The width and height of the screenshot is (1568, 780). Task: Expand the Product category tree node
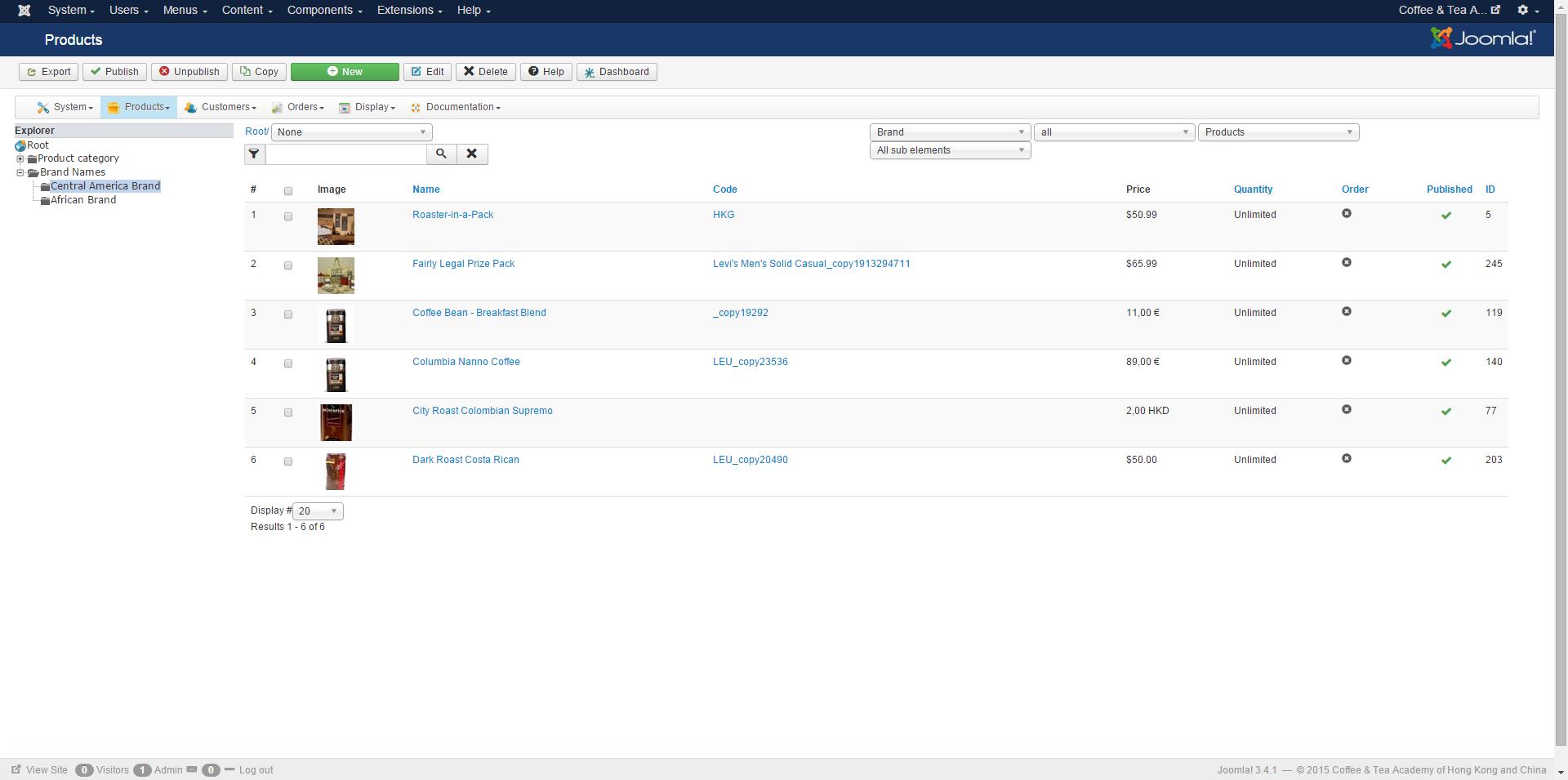(20, 158)
